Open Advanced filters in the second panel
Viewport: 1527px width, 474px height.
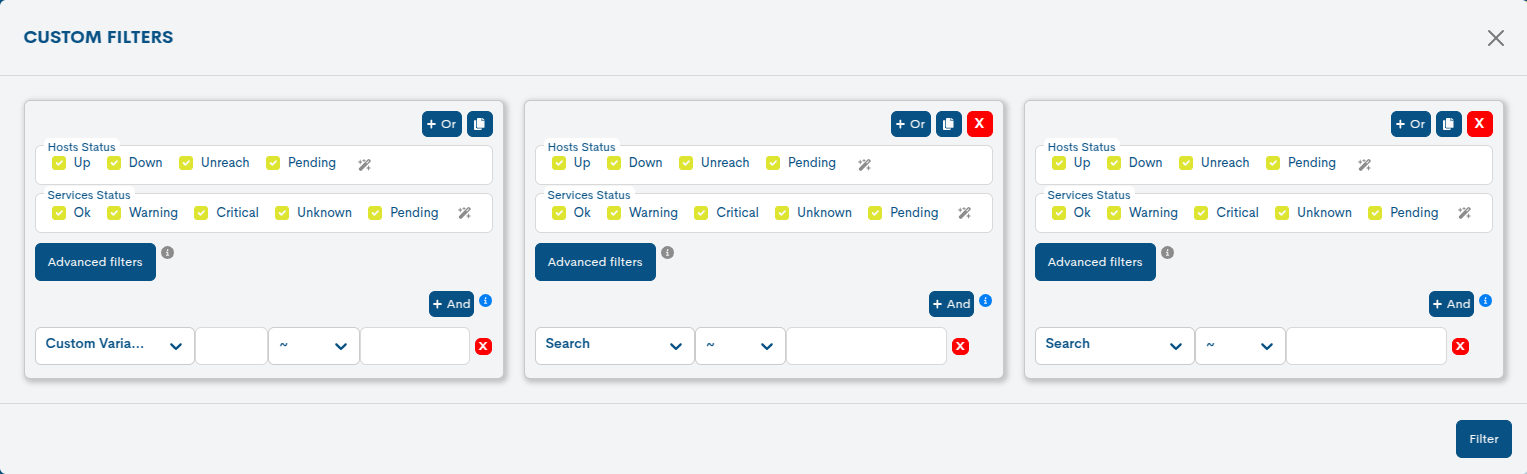(x=595, y=262)
